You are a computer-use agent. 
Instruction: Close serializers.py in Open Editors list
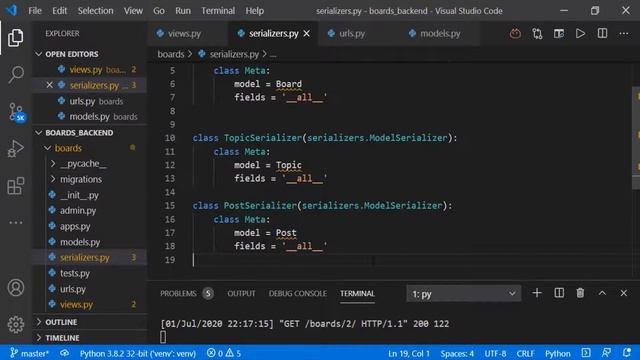tap(49, 85)
